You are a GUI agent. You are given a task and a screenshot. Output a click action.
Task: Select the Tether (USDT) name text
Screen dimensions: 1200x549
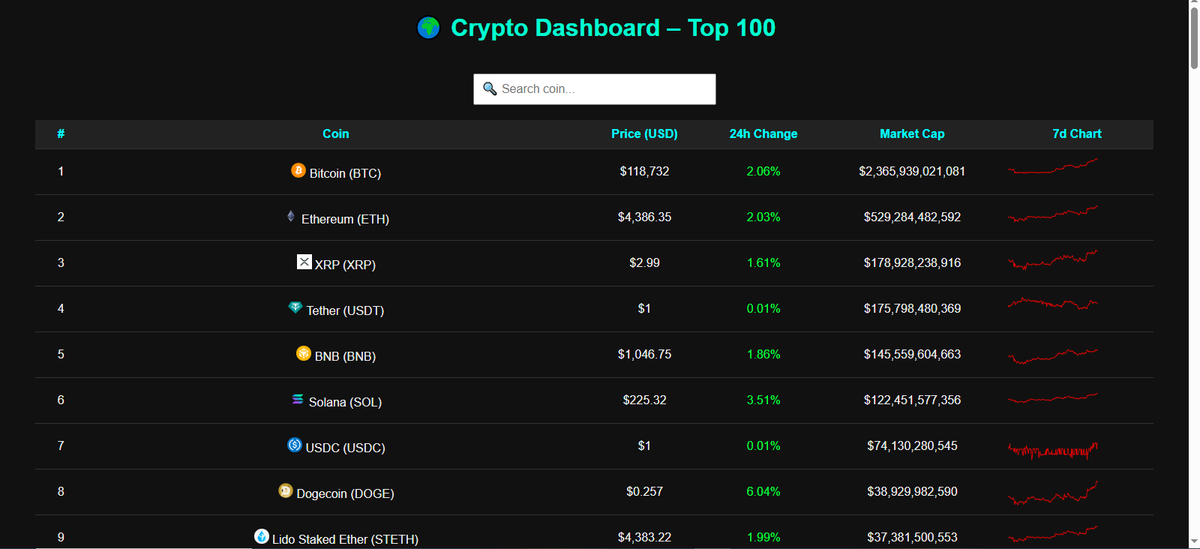point(345,311)
